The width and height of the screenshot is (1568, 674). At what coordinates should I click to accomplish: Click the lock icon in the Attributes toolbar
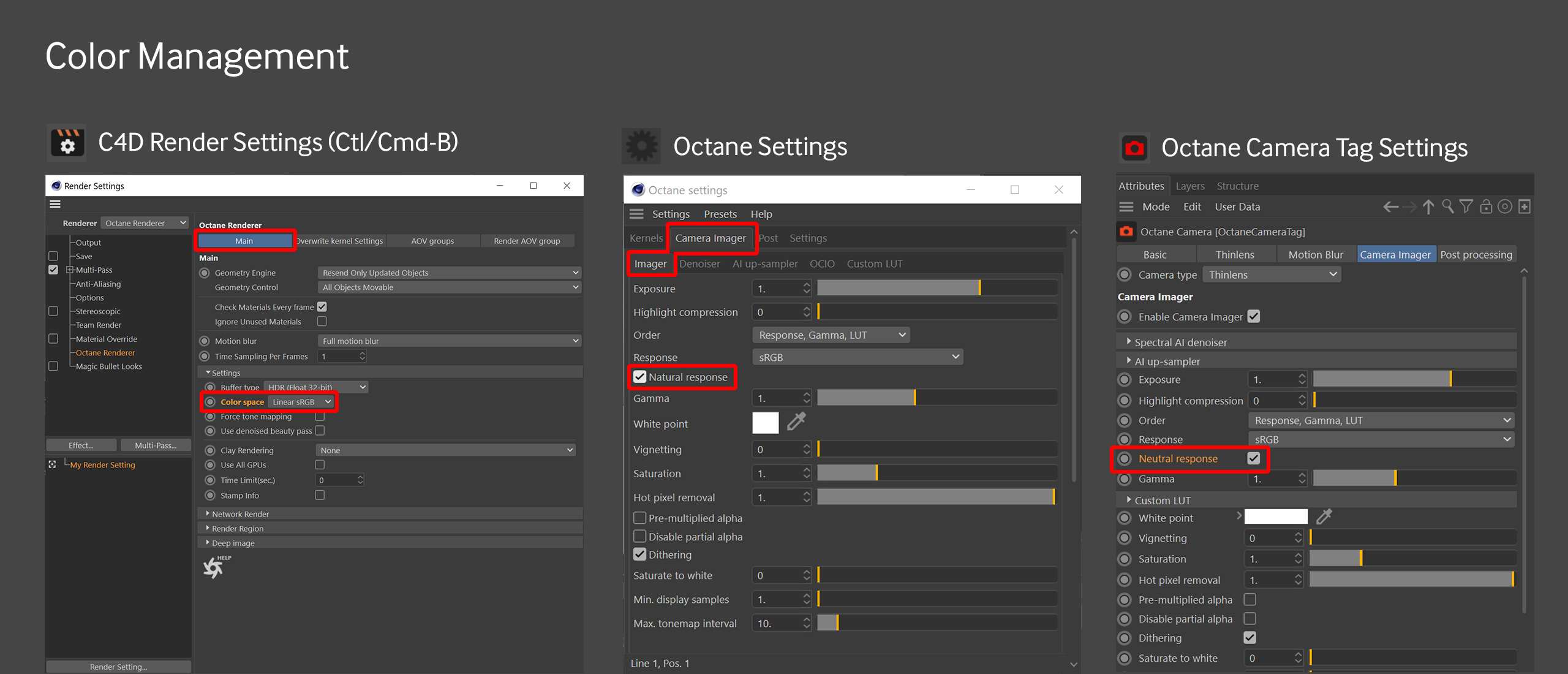(x=1486, y=207)
